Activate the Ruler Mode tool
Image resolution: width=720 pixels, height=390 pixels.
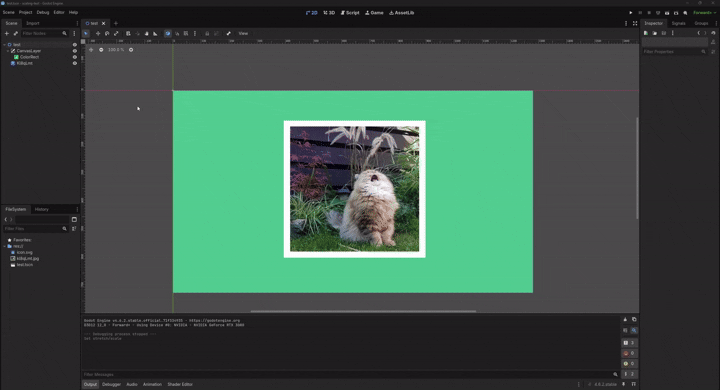[x=155, y=34]
